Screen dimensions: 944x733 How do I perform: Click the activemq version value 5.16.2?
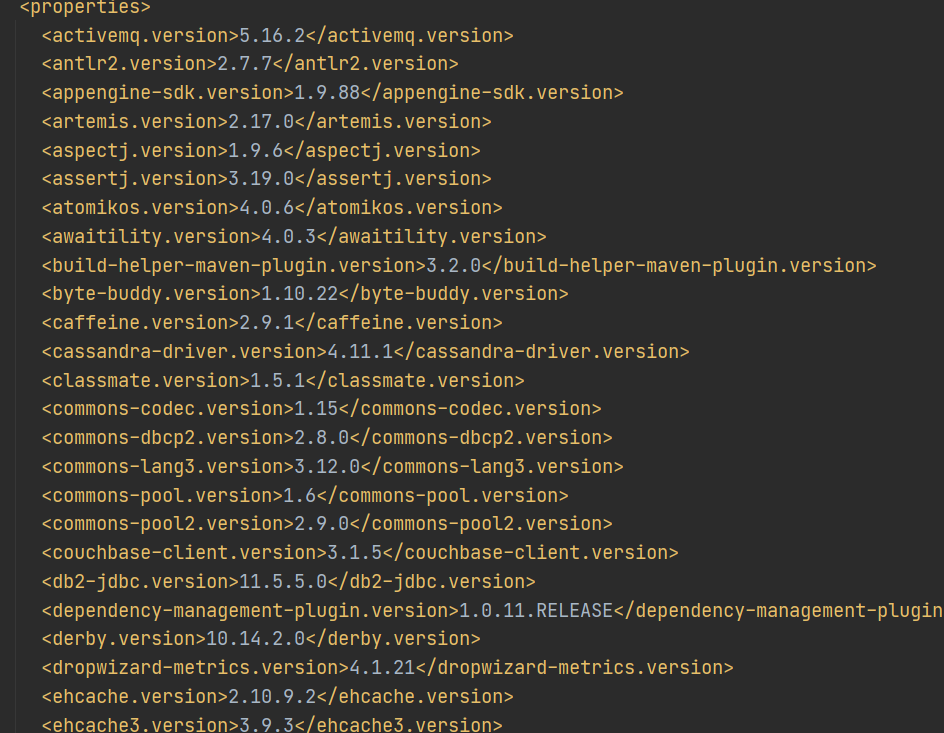click(272, 36)
